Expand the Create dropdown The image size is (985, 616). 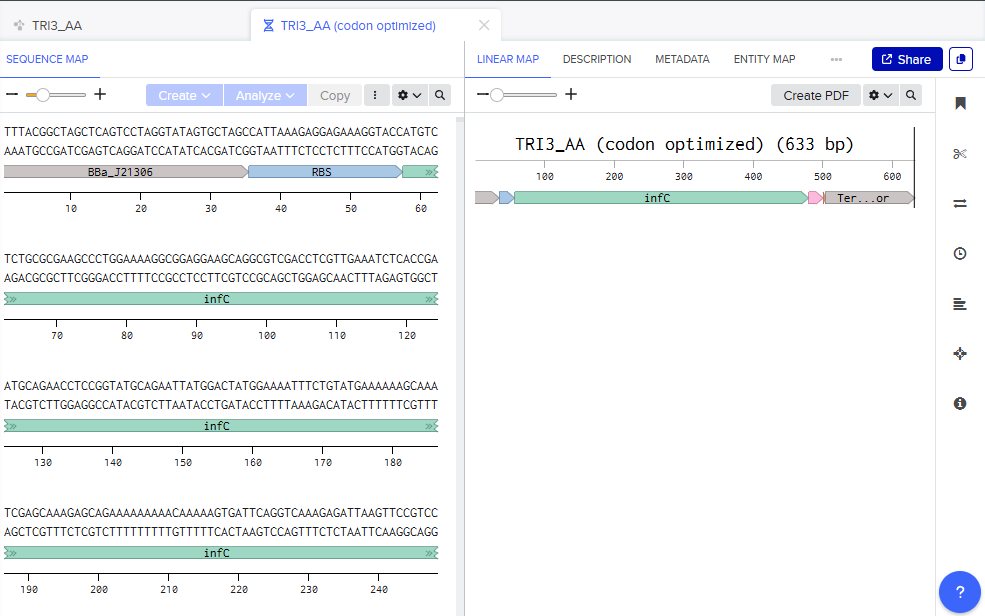(184, 95)
